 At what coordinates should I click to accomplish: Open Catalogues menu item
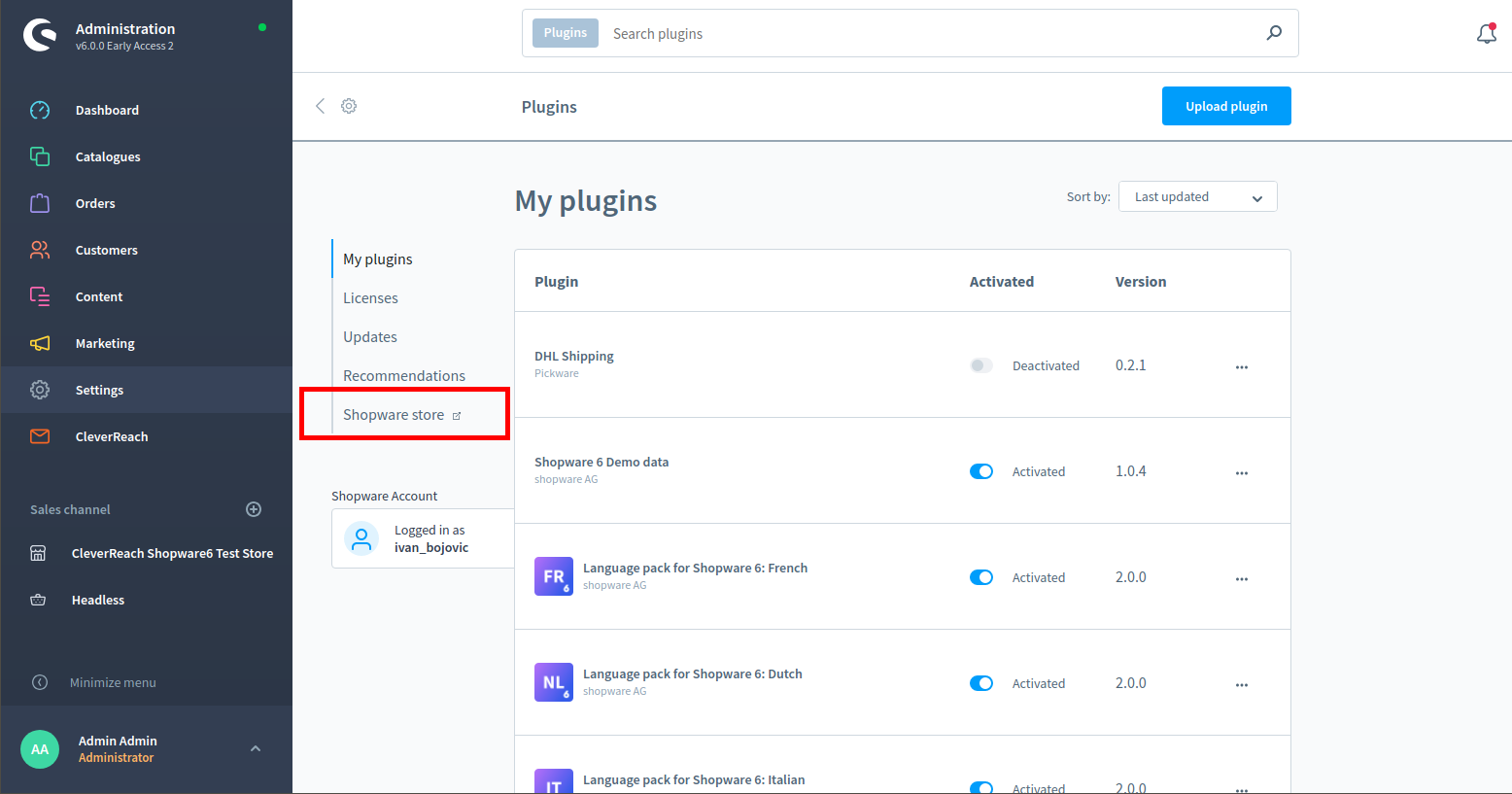(108, 156)
